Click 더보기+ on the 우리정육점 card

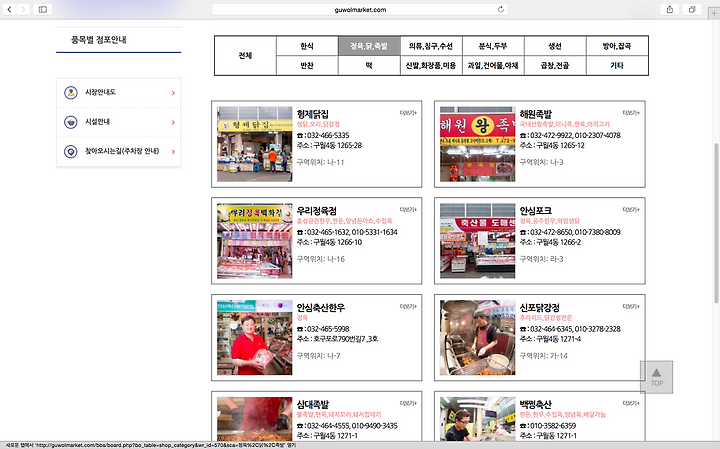click(x=408, y=209)
